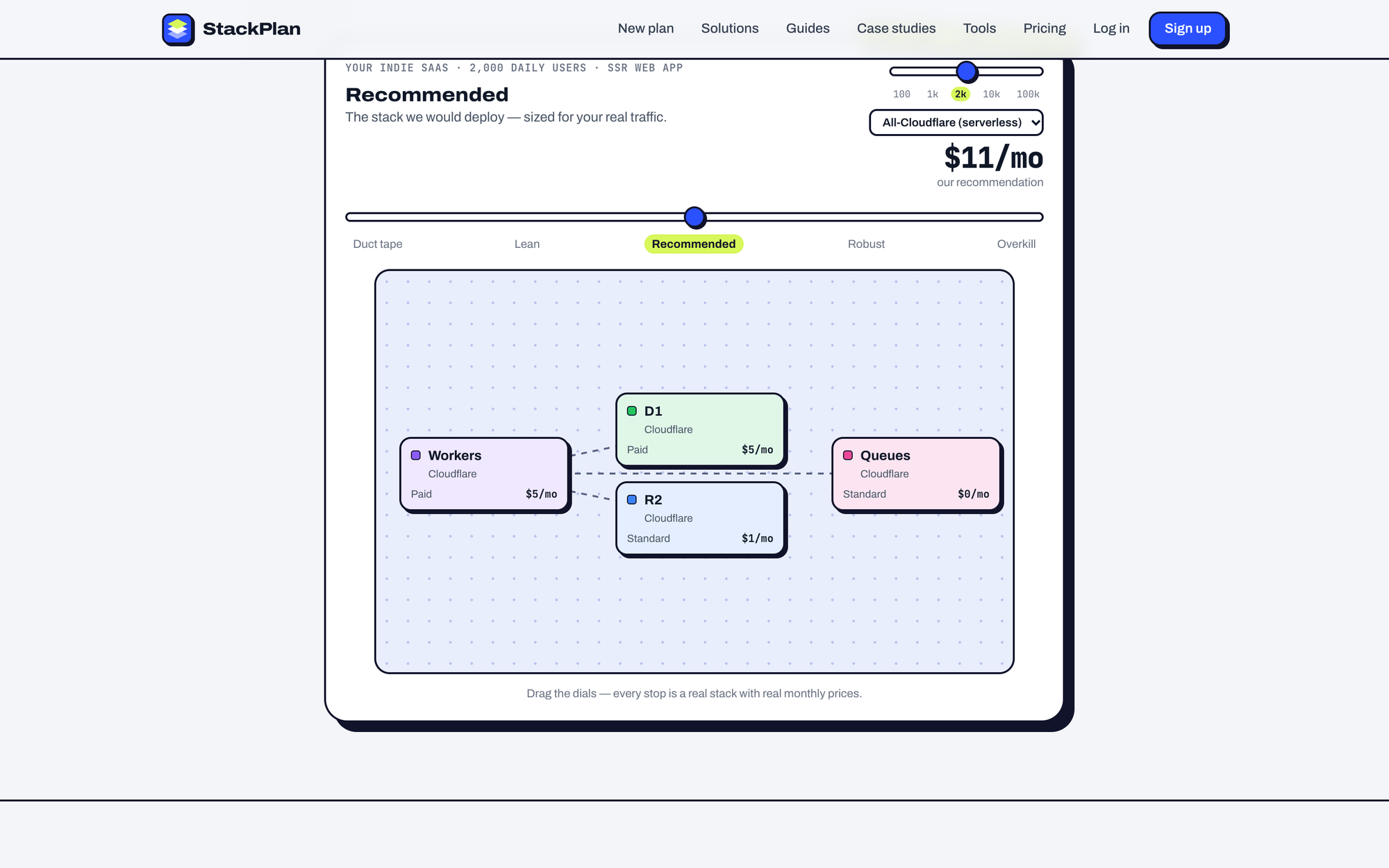Viewport: 1389px width, 868px height.
Task: Select the D1 database node card
Action: [x=701, y=430]
